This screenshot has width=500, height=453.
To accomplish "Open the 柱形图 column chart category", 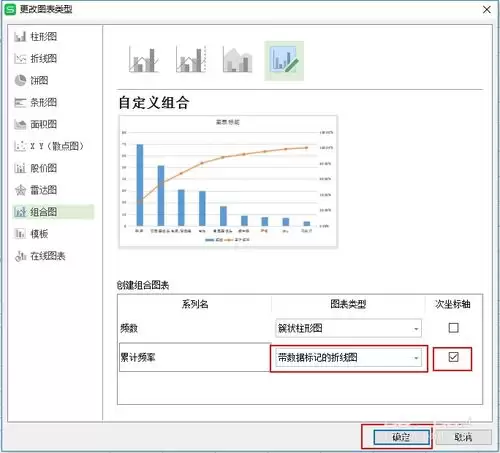I will pos(36,36).
